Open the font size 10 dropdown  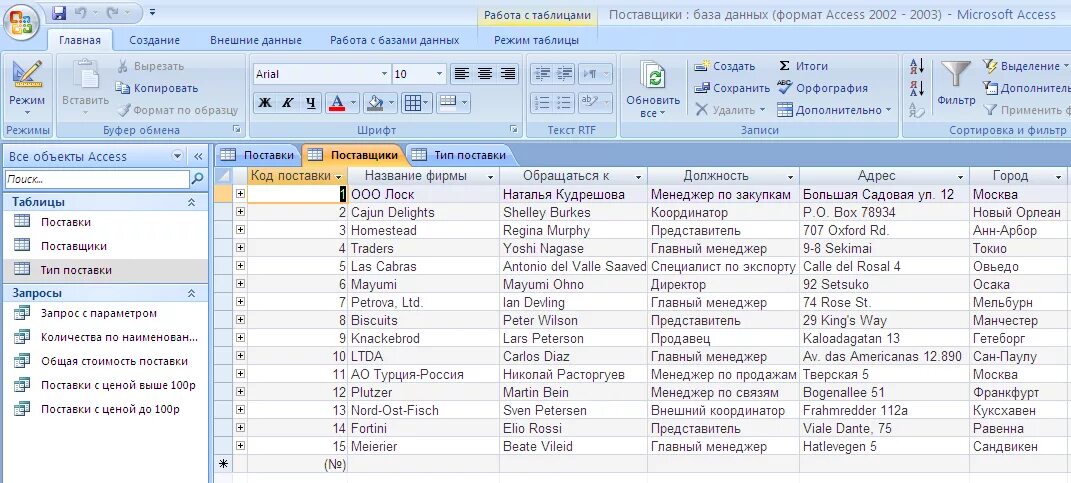coord(439,74)
